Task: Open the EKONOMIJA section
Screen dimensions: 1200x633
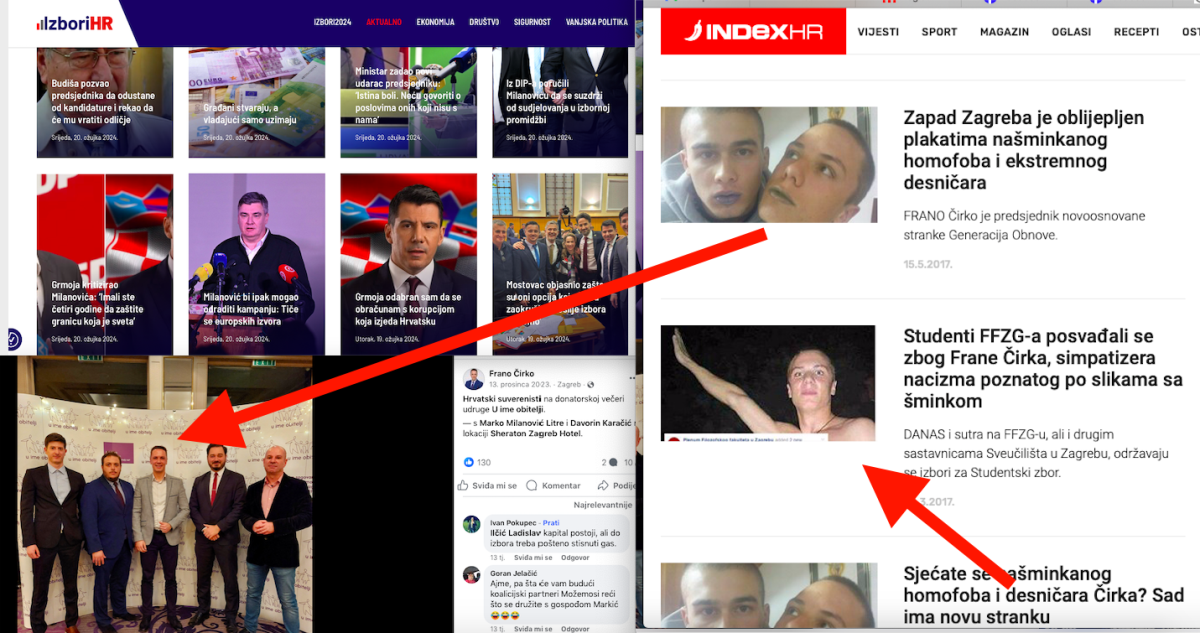Action: tap(435, 22)
